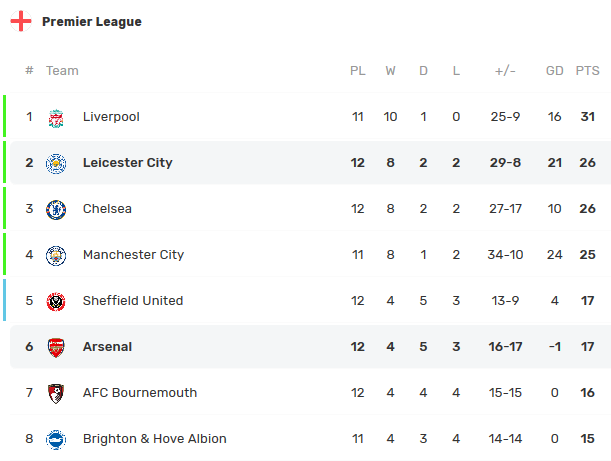Viewport: 611px width, 461px height.
Task: Click Liverpool's 31 points value
Action: (x=587, y=117)
